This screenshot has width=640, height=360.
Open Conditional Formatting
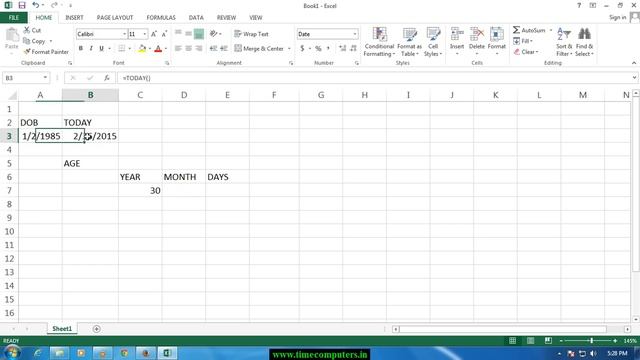(379, 42)
